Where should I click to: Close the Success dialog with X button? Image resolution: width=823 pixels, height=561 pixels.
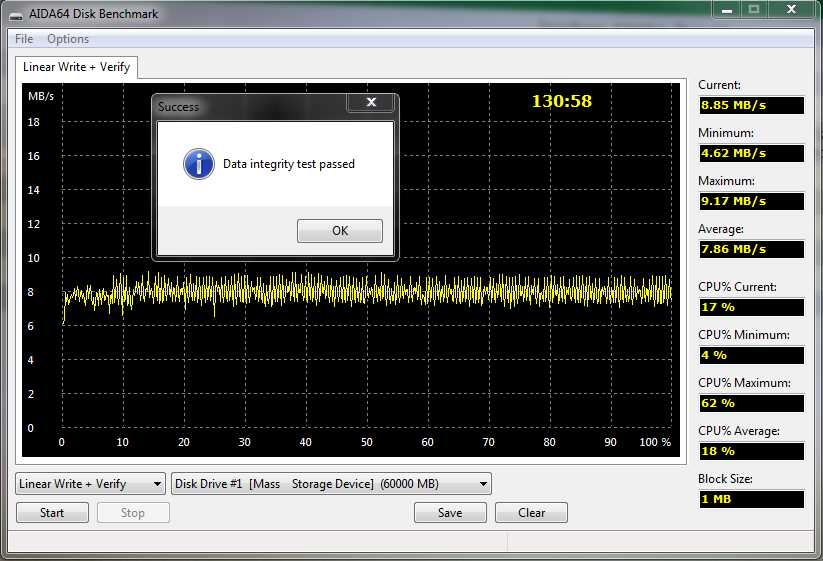tap(371, 103)
